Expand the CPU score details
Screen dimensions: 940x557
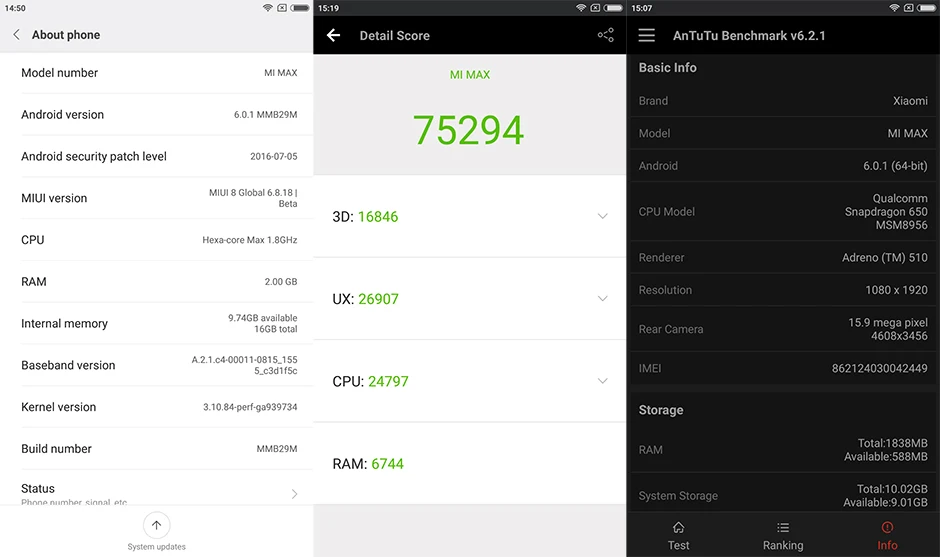[x=602, y=381]
